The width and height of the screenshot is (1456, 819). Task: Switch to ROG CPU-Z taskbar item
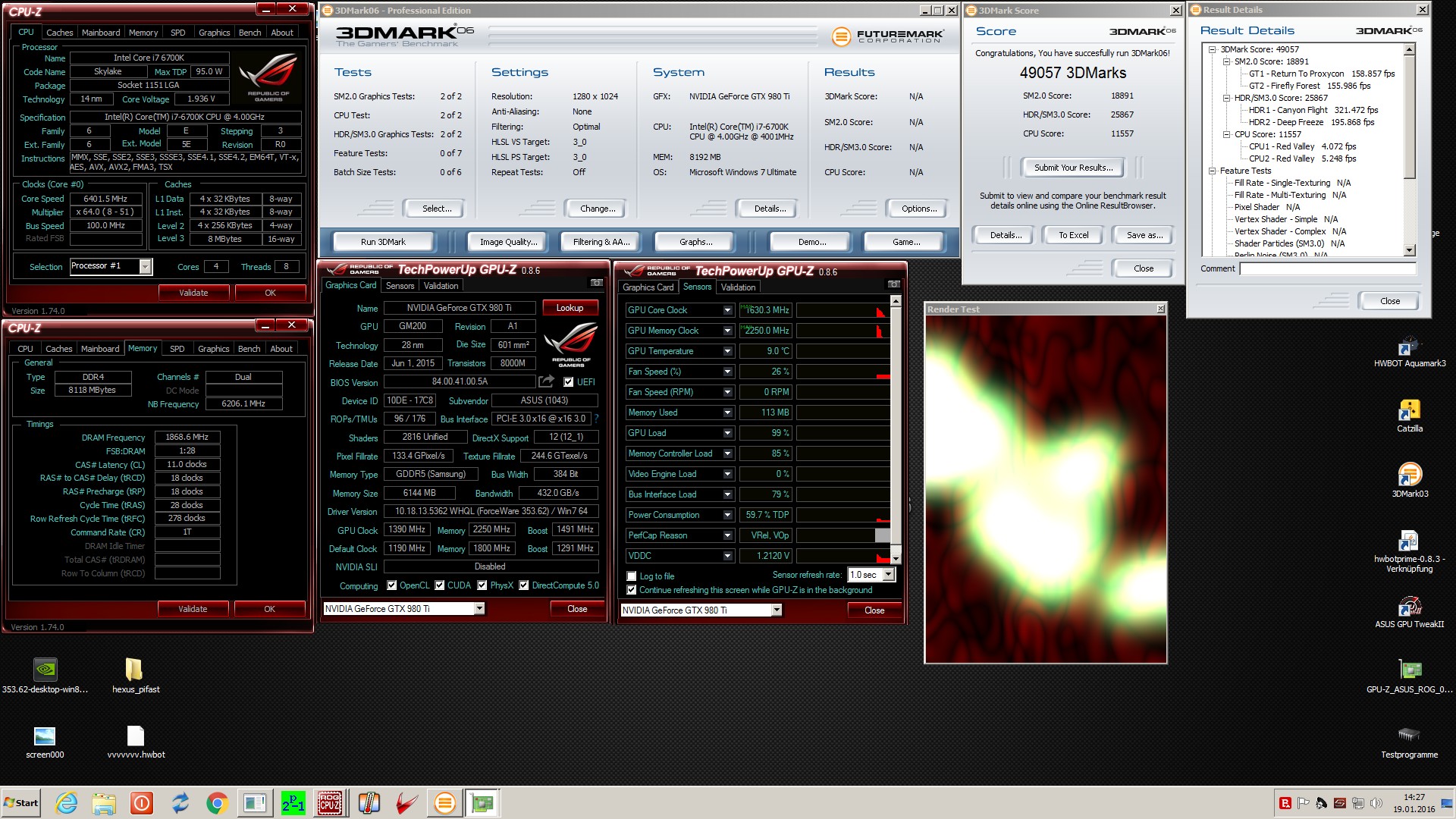pos(330,802)
